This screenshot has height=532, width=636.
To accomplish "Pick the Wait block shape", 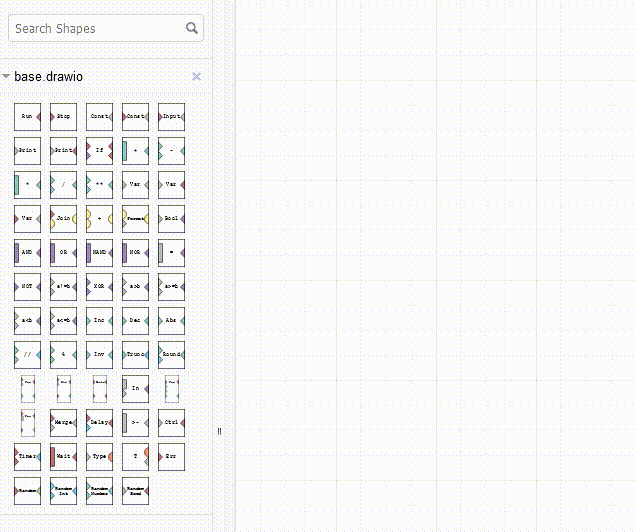I will click(63, 457).
